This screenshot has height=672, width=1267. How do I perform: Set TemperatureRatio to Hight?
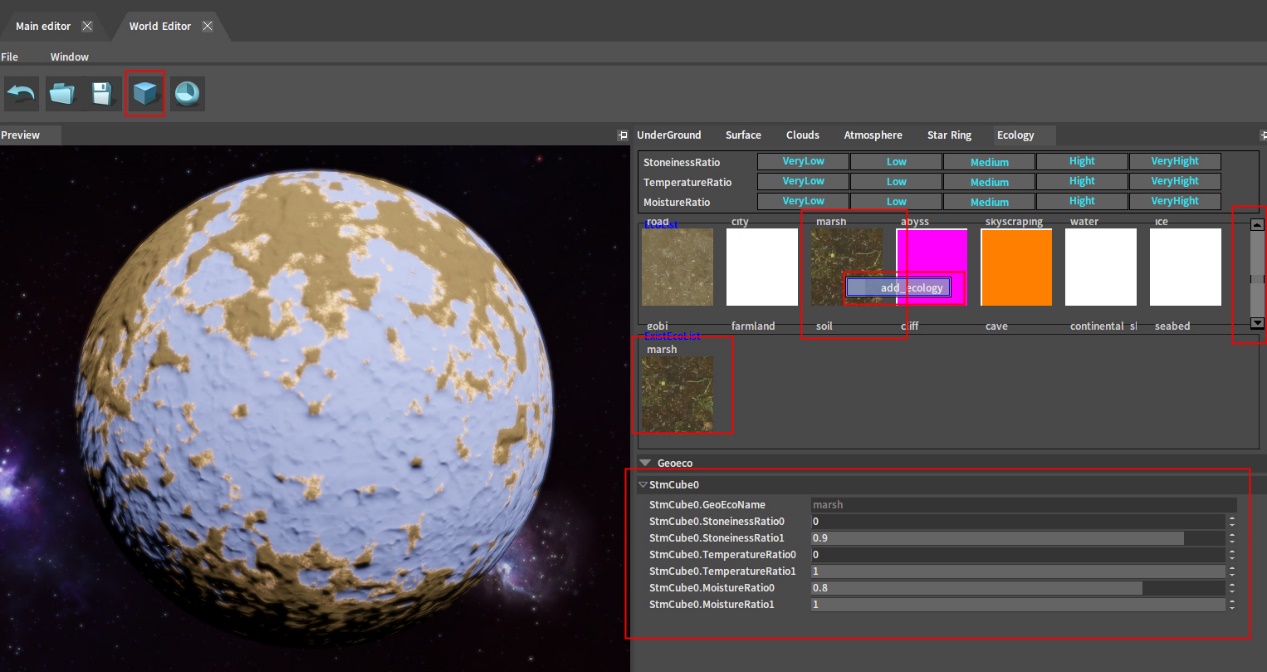[1081, 182]
